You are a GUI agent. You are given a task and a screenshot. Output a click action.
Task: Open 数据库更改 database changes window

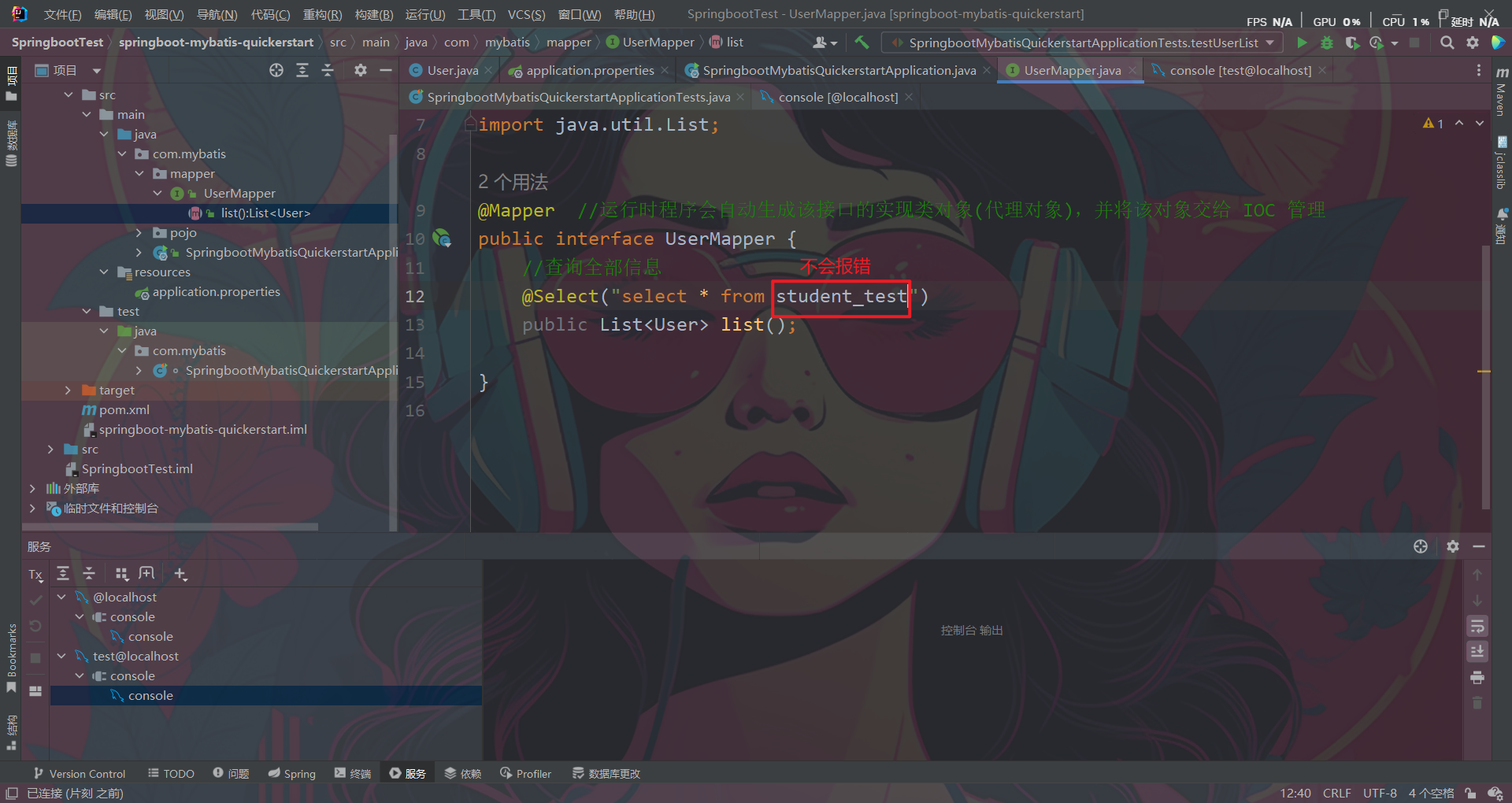606,774
